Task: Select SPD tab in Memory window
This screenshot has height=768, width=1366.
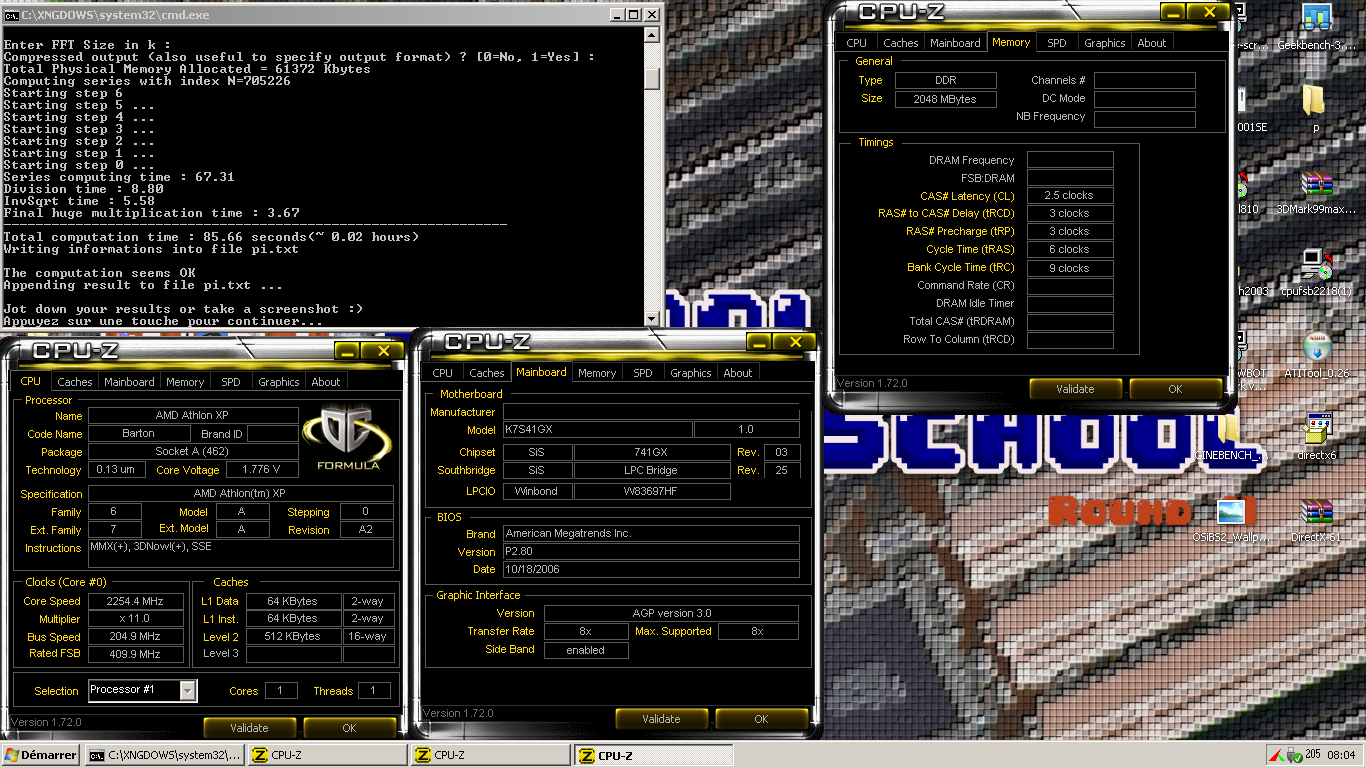Action: (1057, 43)
